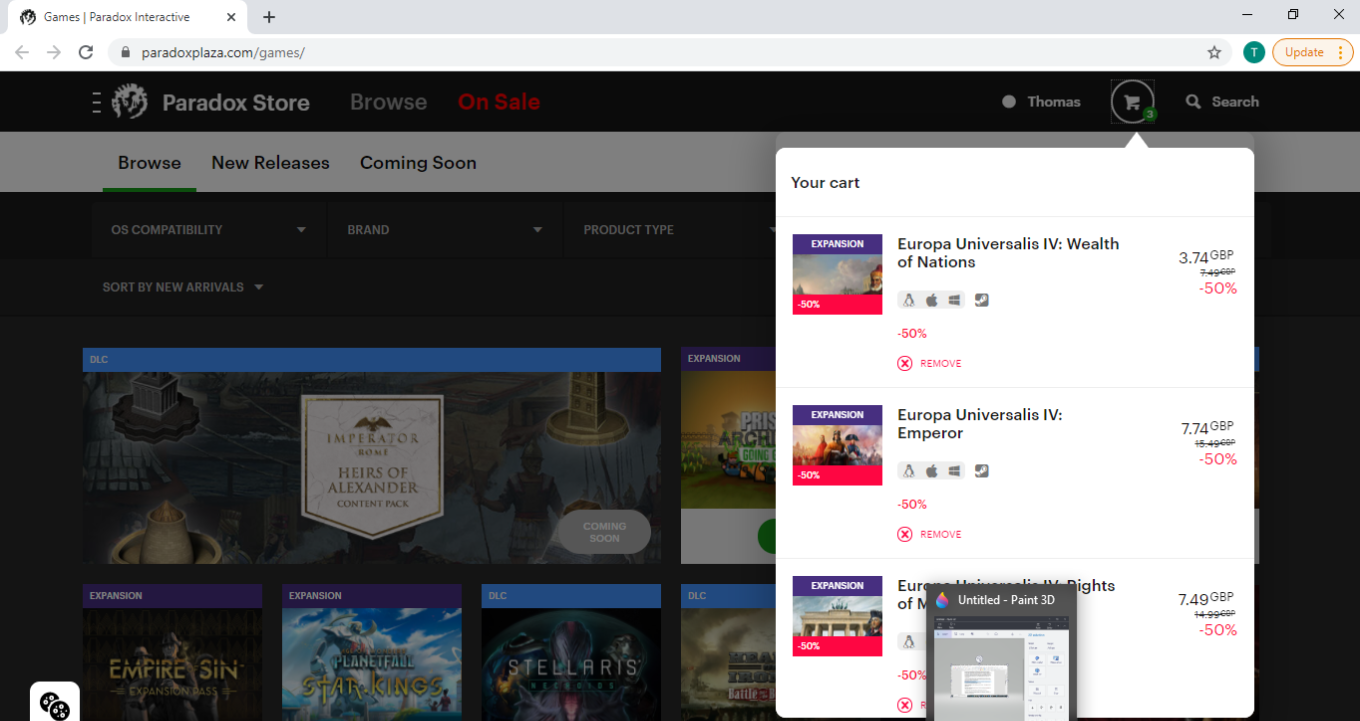The height and width of the screenshot is (721, 1360).
Task: Click the Steam icon for Wealth of Nations
Action: coord(982,300)
